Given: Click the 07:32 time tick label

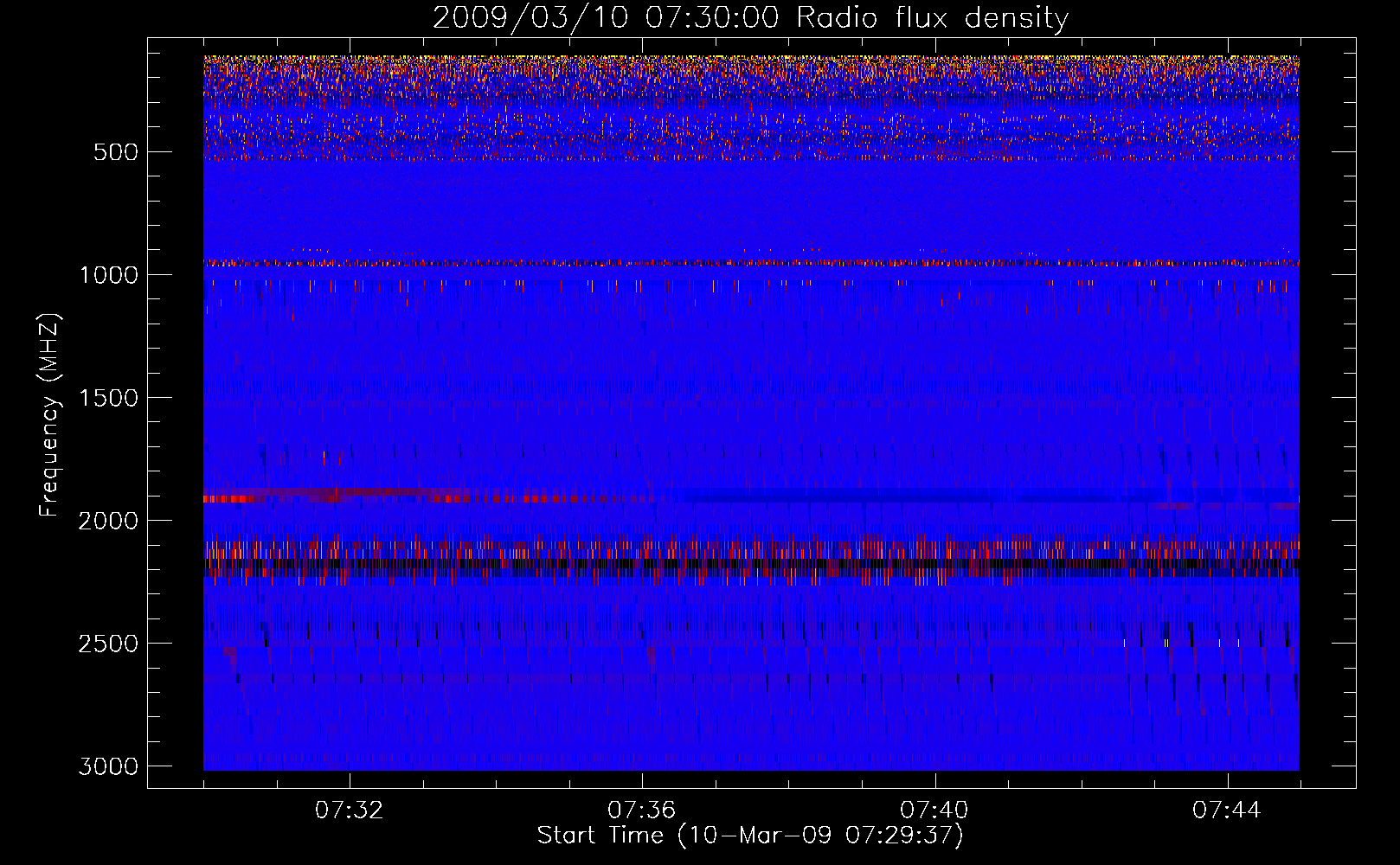Looking at the screenshot, I should tap(350, 811).
